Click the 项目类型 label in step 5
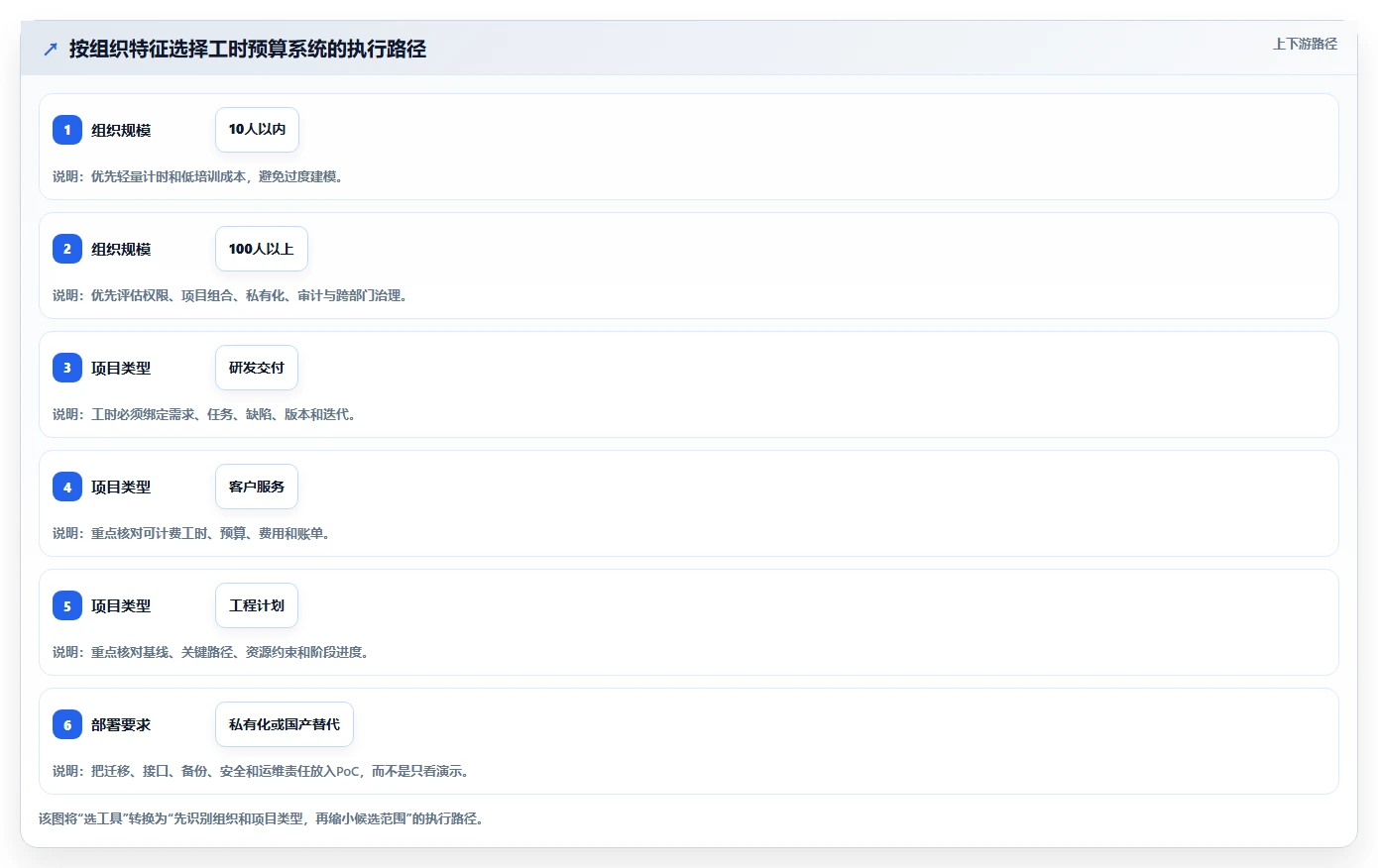Image resolution: width=1378 pixels, height=868 pixels. click(121, 605)
